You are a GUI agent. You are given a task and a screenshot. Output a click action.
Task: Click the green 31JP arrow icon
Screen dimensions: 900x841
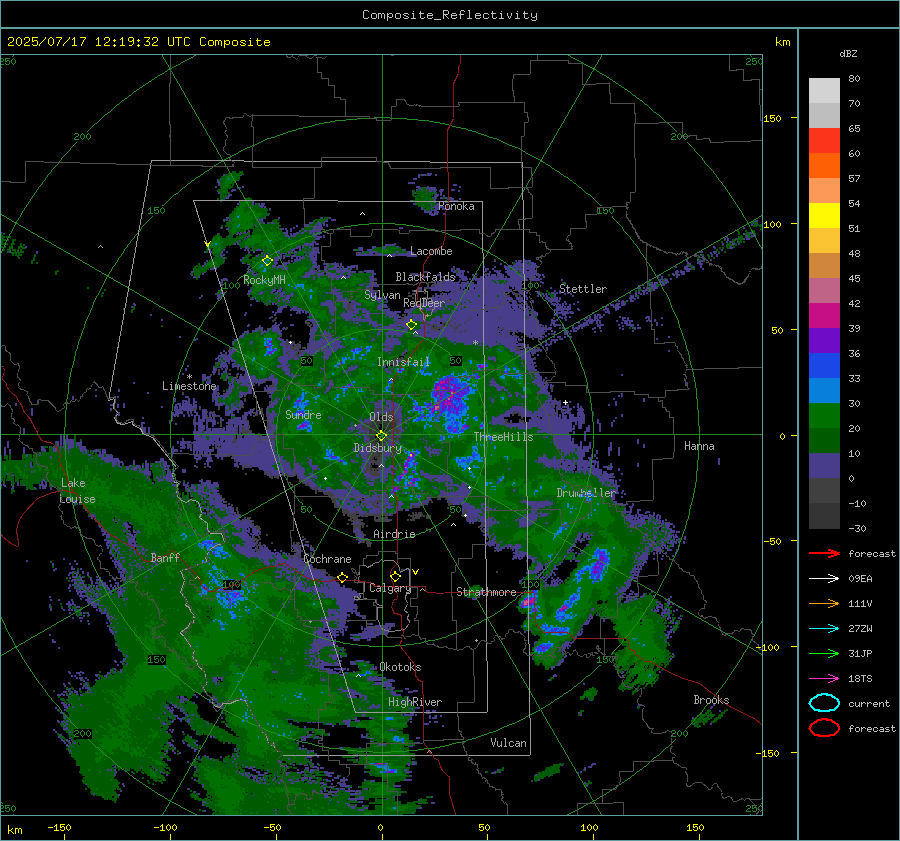[824, 653]
